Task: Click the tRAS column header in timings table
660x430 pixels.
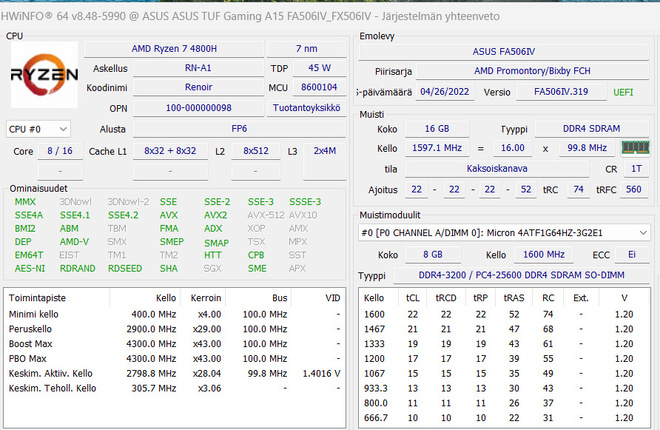Action: pyautogui.click(x=514, y=298)
